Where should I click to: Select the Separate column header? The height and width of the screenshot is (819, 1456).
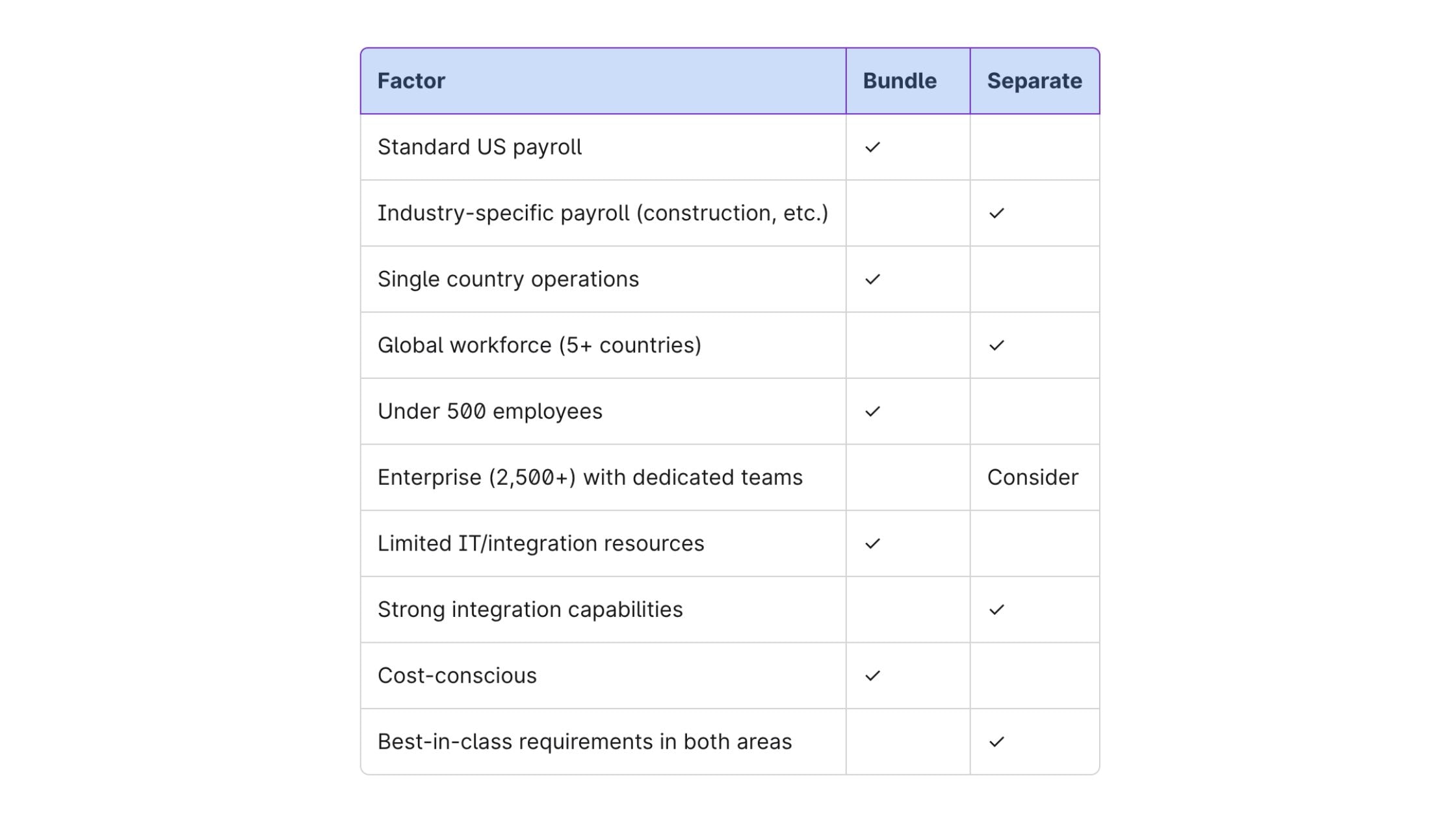click(x=1035, y=81)
